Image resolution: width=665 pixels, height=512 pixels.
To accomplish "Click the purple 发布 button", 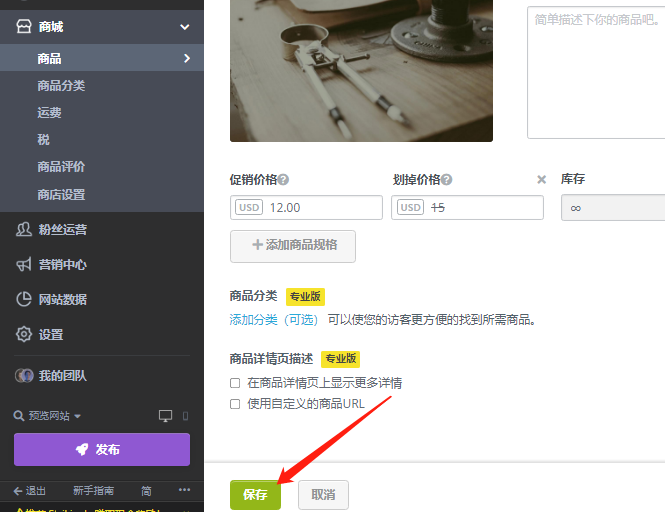I will pos(102,449).
